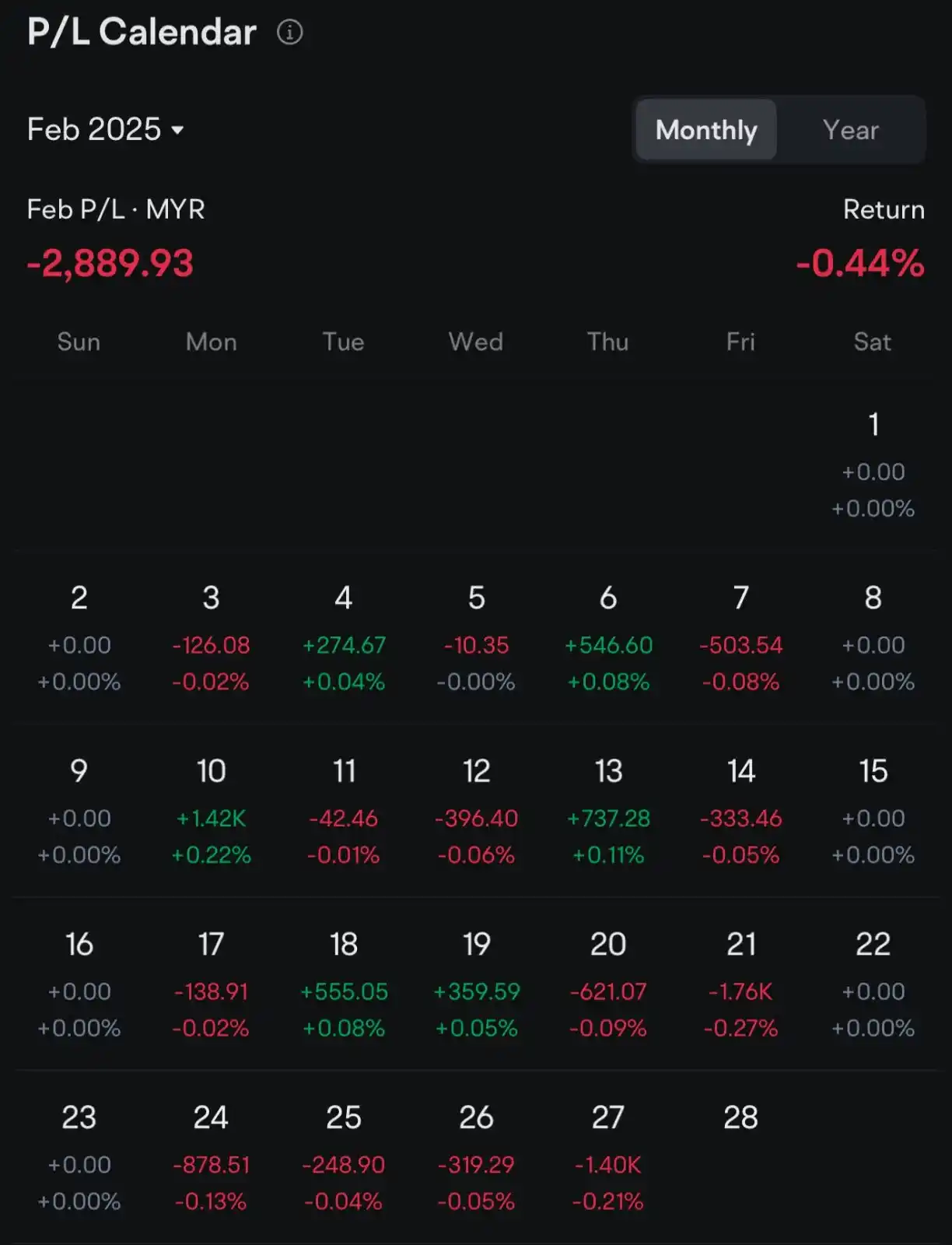Screen dimensions: 952x1245
Task: Click the Return -0.44% figure
Action: point(859,264)
